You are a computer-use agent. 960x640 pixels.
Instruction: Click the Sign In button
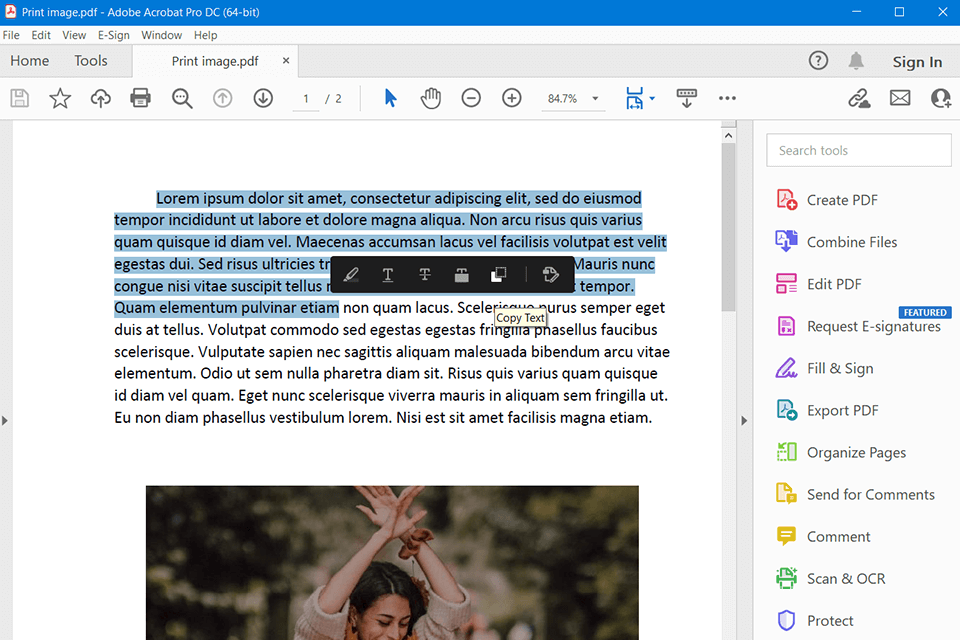tap(917, 62)
